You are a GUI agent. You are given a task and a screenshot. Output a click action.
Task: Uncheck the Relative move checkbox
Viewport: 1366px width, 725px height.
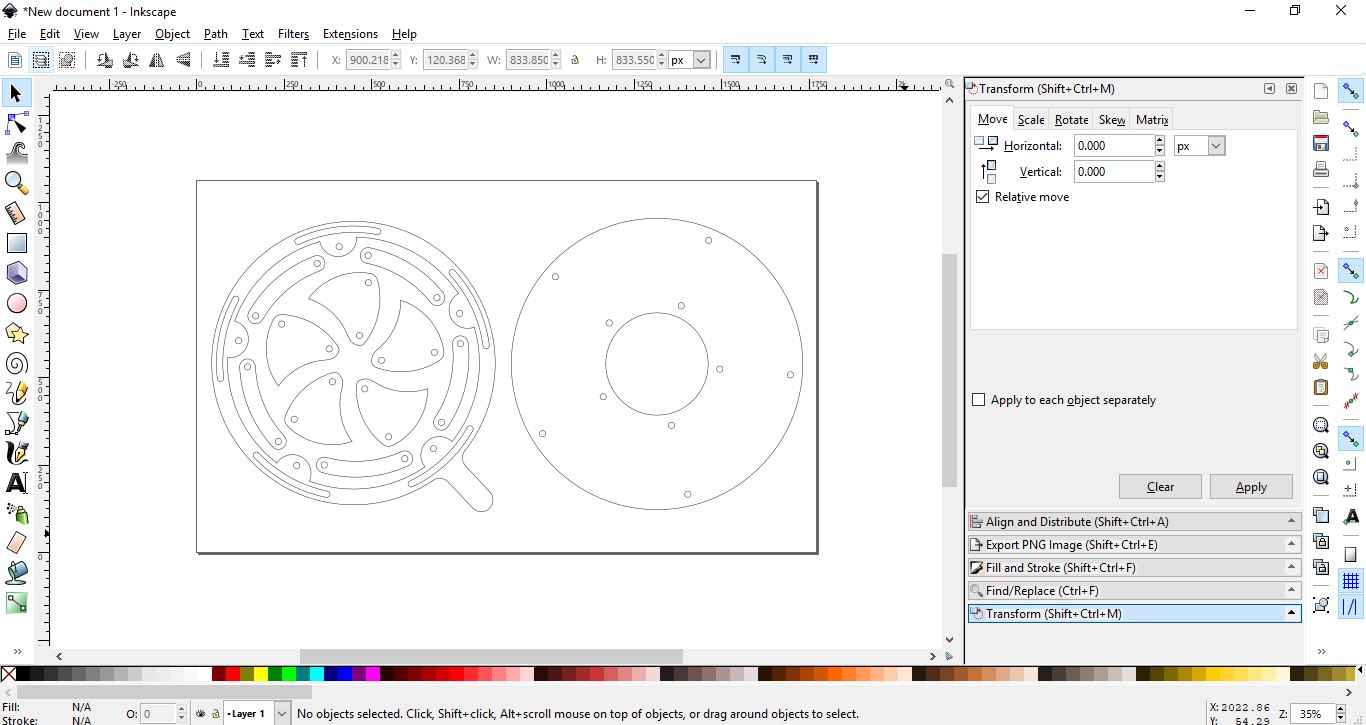(982, 197)
